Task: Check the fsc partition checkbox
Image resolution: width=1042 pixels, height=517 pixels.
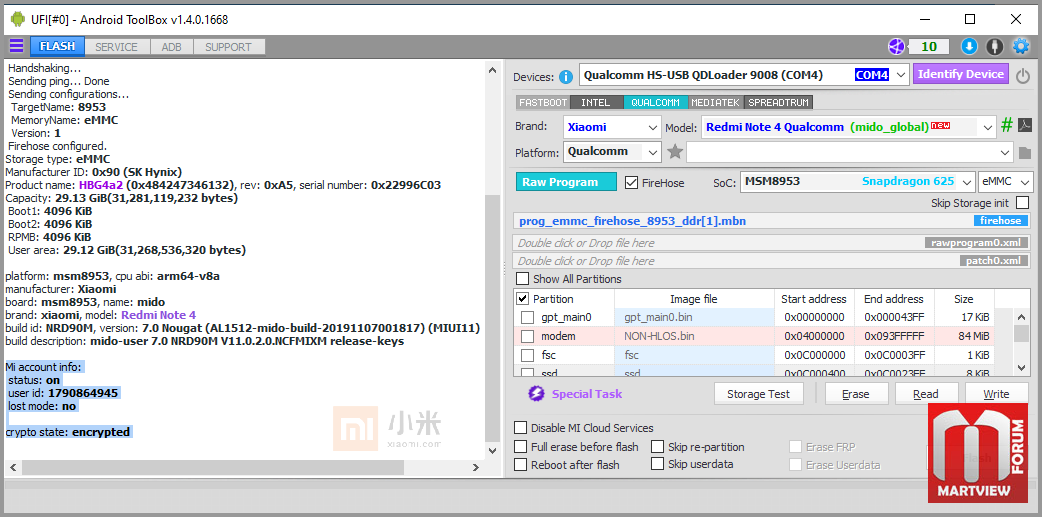Action: click(527, 356)
